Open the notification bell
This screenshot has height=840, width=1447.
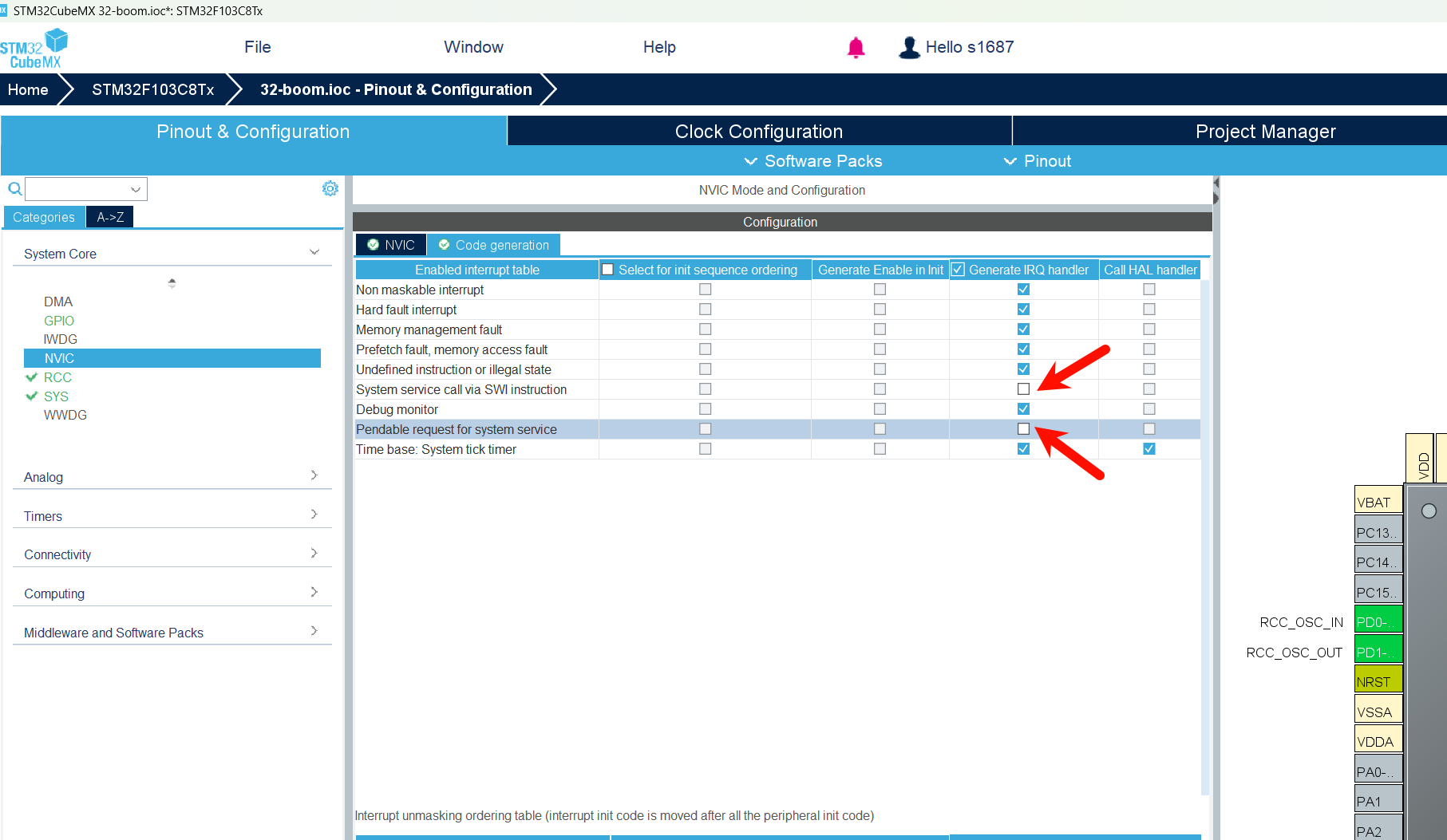pos(856,48)
